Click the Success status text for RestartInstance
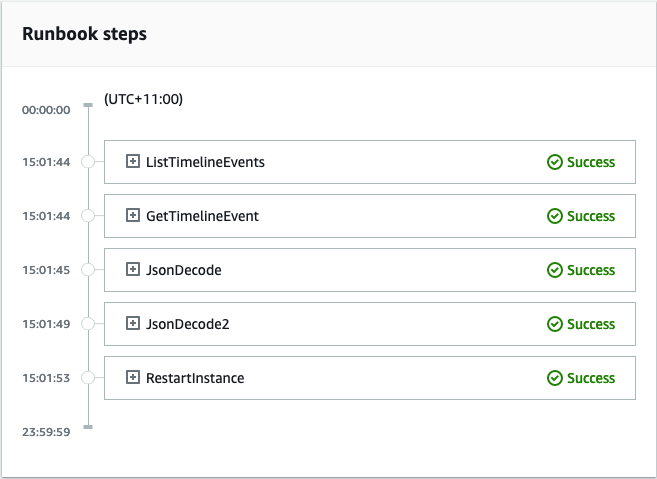Image resolution: width=657 pixels, height=479 pixels. point(591,378)
